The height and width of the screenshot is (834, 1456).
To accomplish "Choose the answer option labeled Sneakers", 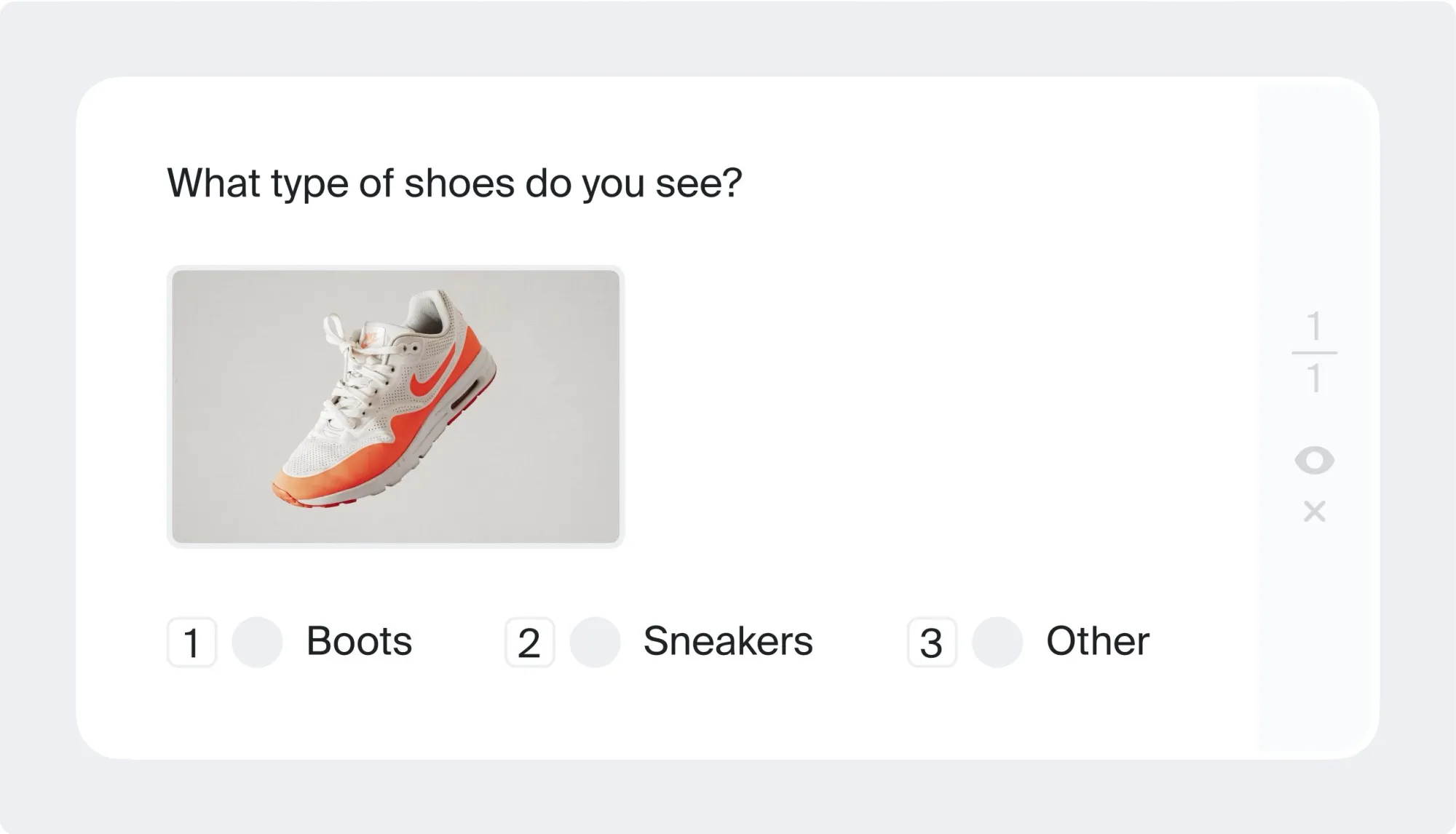I will pos(727,642).
